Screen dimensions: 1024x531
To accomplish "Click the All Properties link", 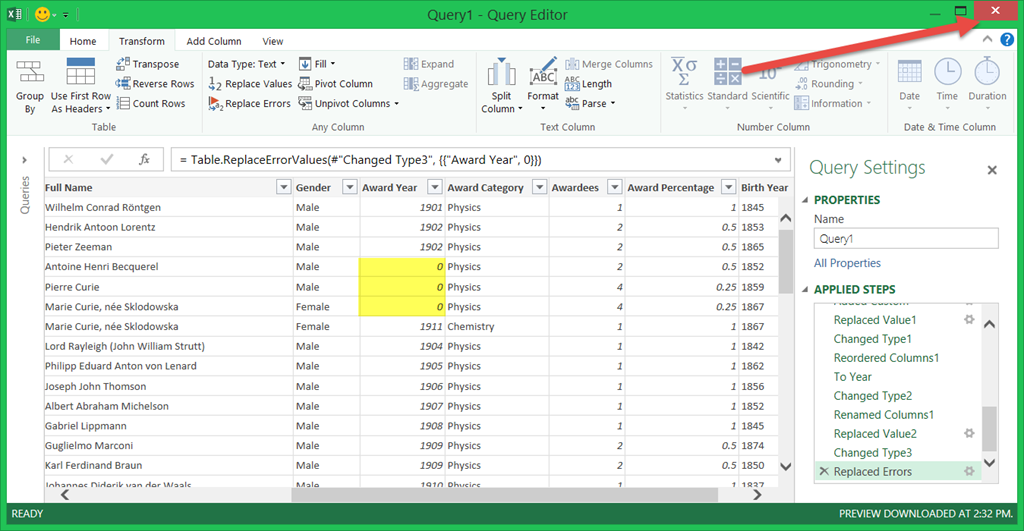I will 847,263.
